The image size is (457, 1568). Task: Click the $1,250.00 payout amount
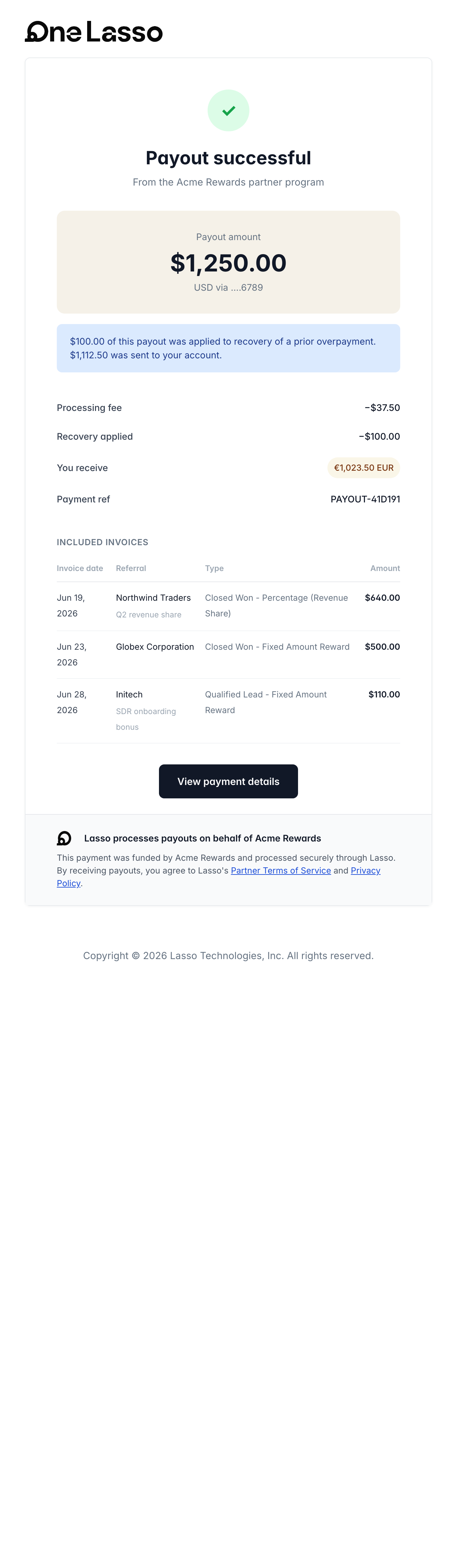[228, 263]
